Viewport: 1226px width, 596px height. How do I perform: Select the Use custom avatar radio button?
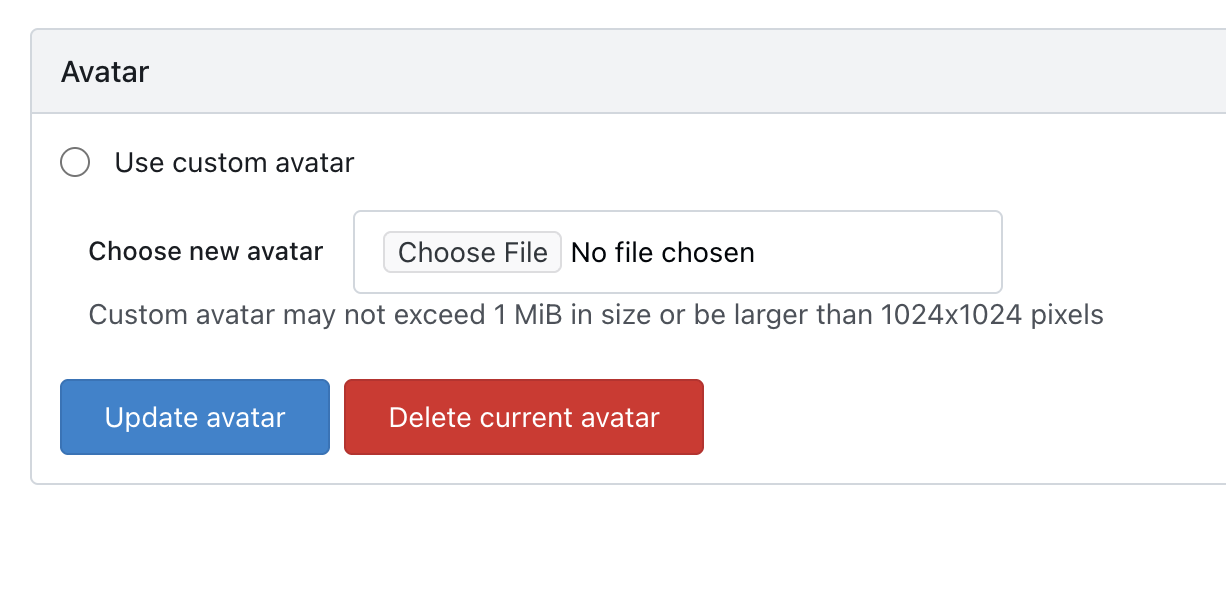click(x=75, y=162)
